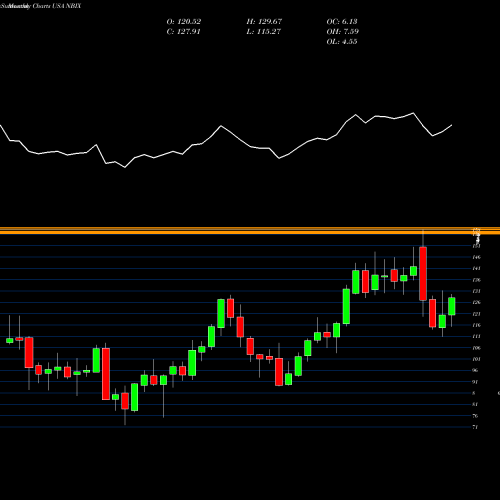Click the 136 price axis label
The width and height of the screenshot is (500, 500).
tap(476, 280)
